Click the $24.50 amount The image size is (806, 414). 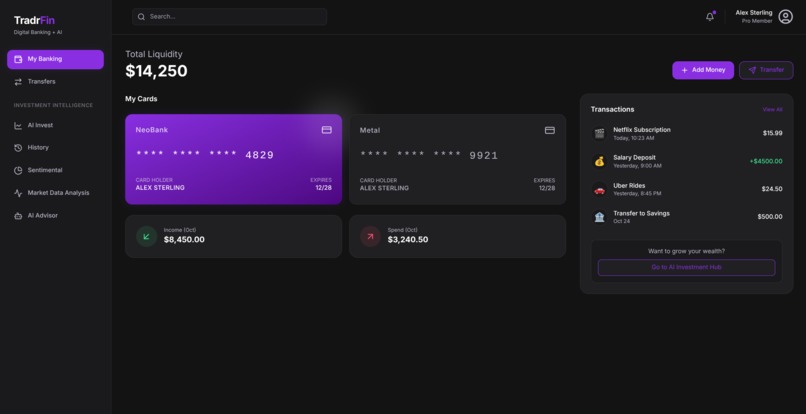[x=772, y=189]
